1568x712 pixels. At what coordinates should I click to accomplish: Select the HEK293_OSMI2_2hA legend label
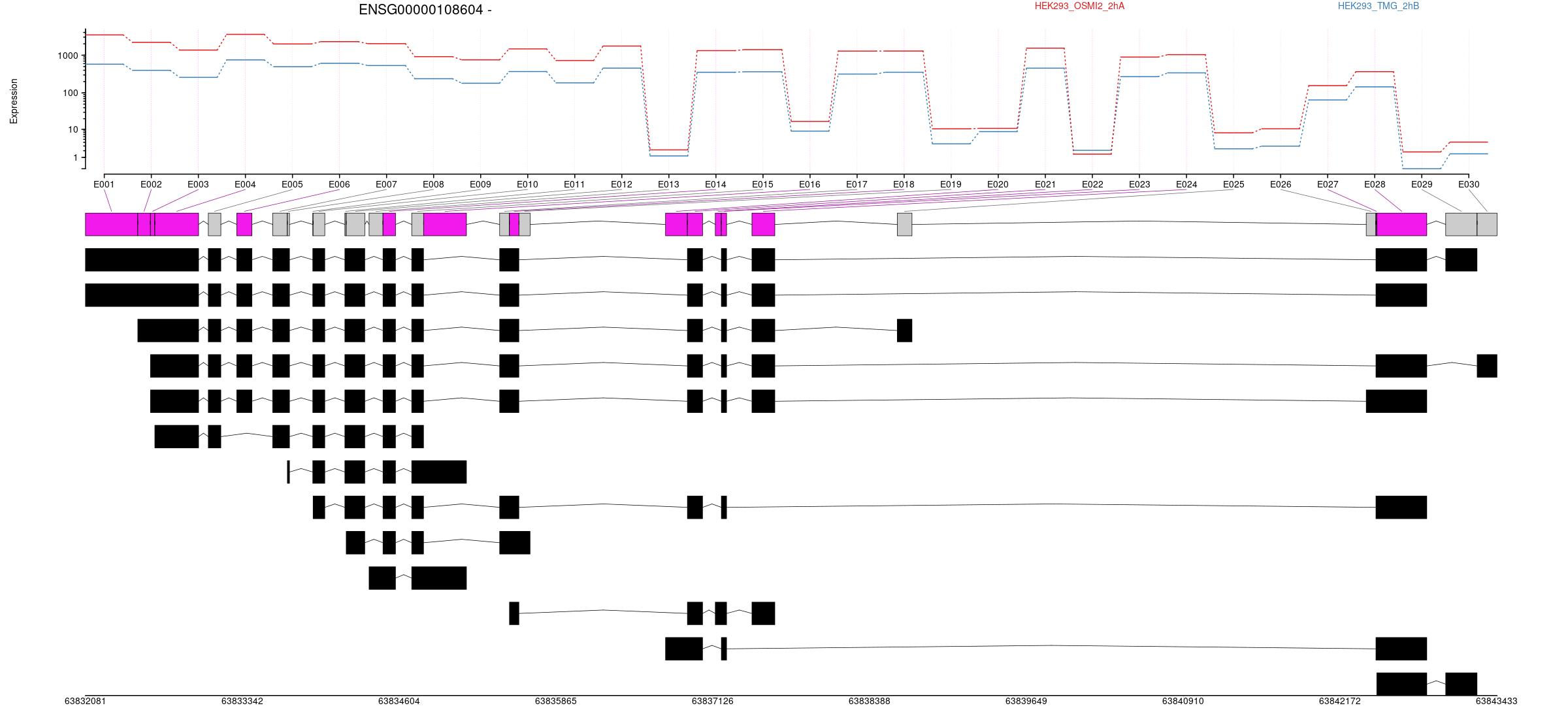pyautogui.click(x=1079, y=6)
